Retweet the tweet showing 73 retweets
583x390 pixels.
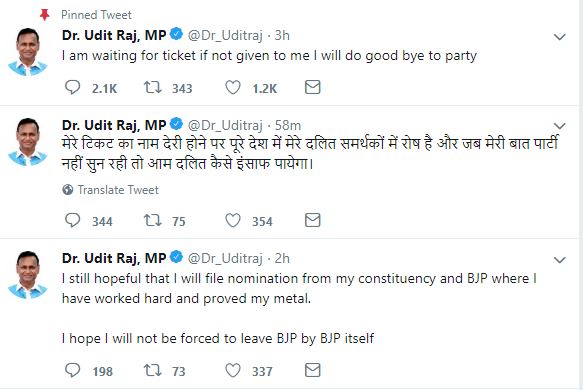(152, 370)
